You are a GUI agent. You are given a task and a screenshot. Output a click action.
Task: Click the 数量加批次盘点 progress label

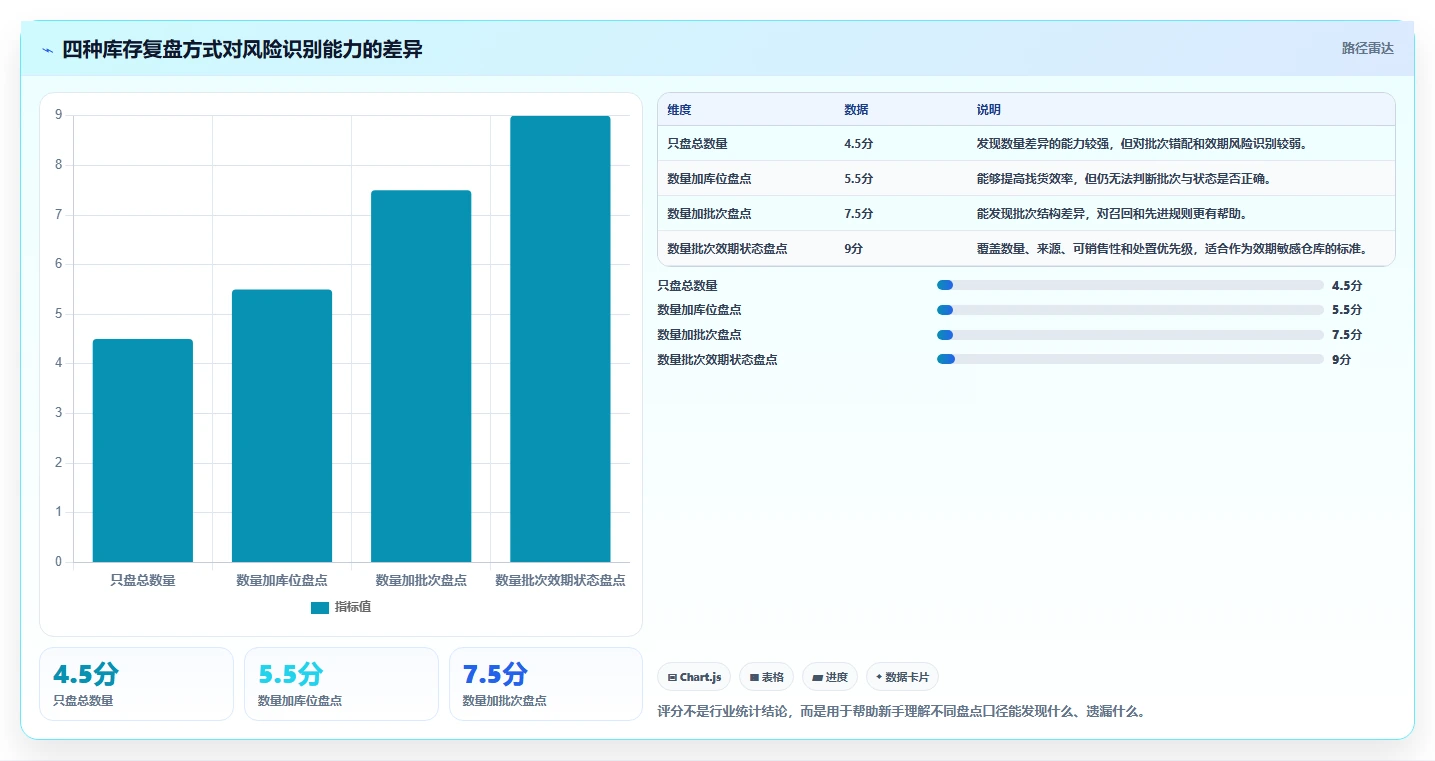click(699, 335)
